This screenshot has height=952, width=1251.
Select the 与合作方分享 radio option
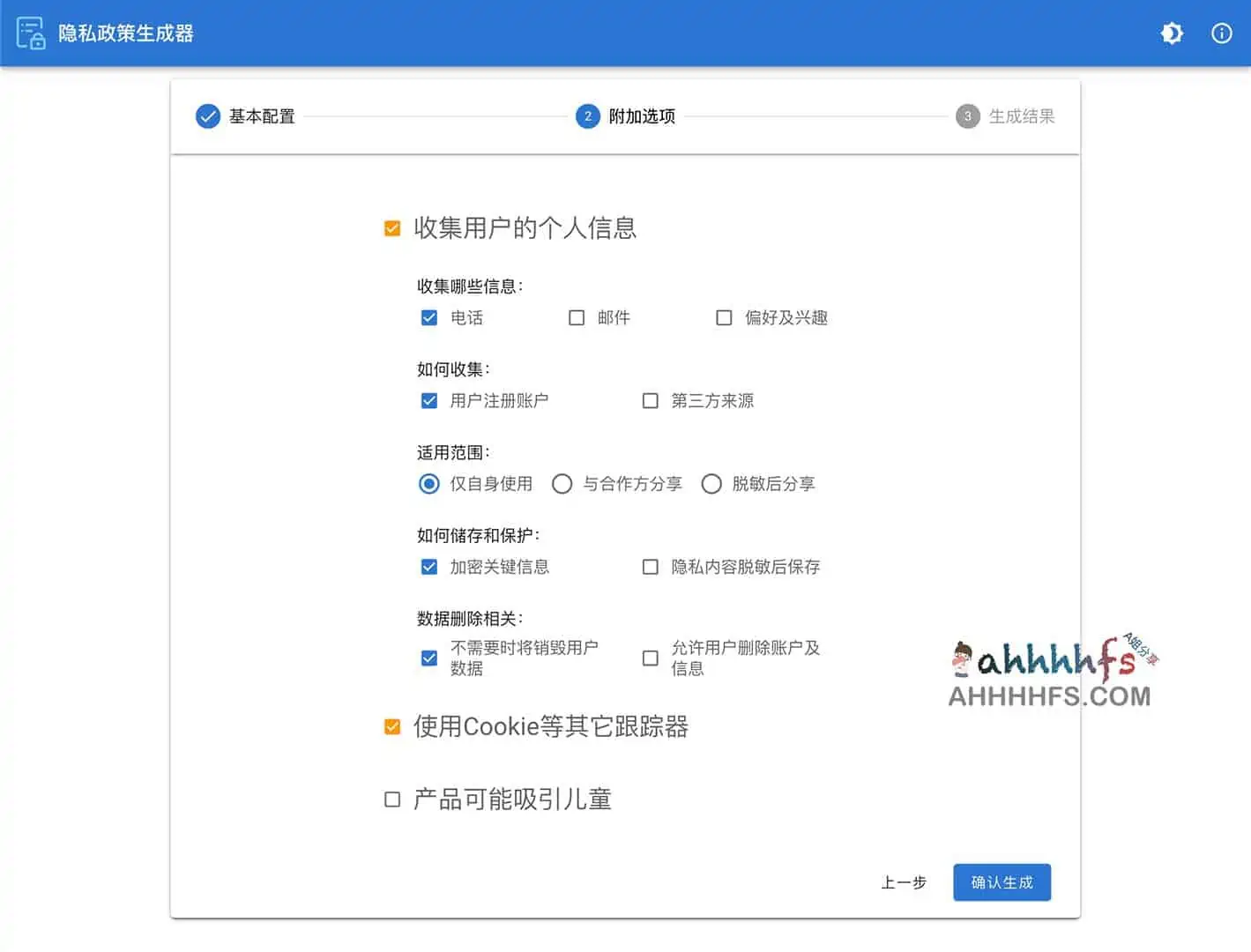[562, 483]
